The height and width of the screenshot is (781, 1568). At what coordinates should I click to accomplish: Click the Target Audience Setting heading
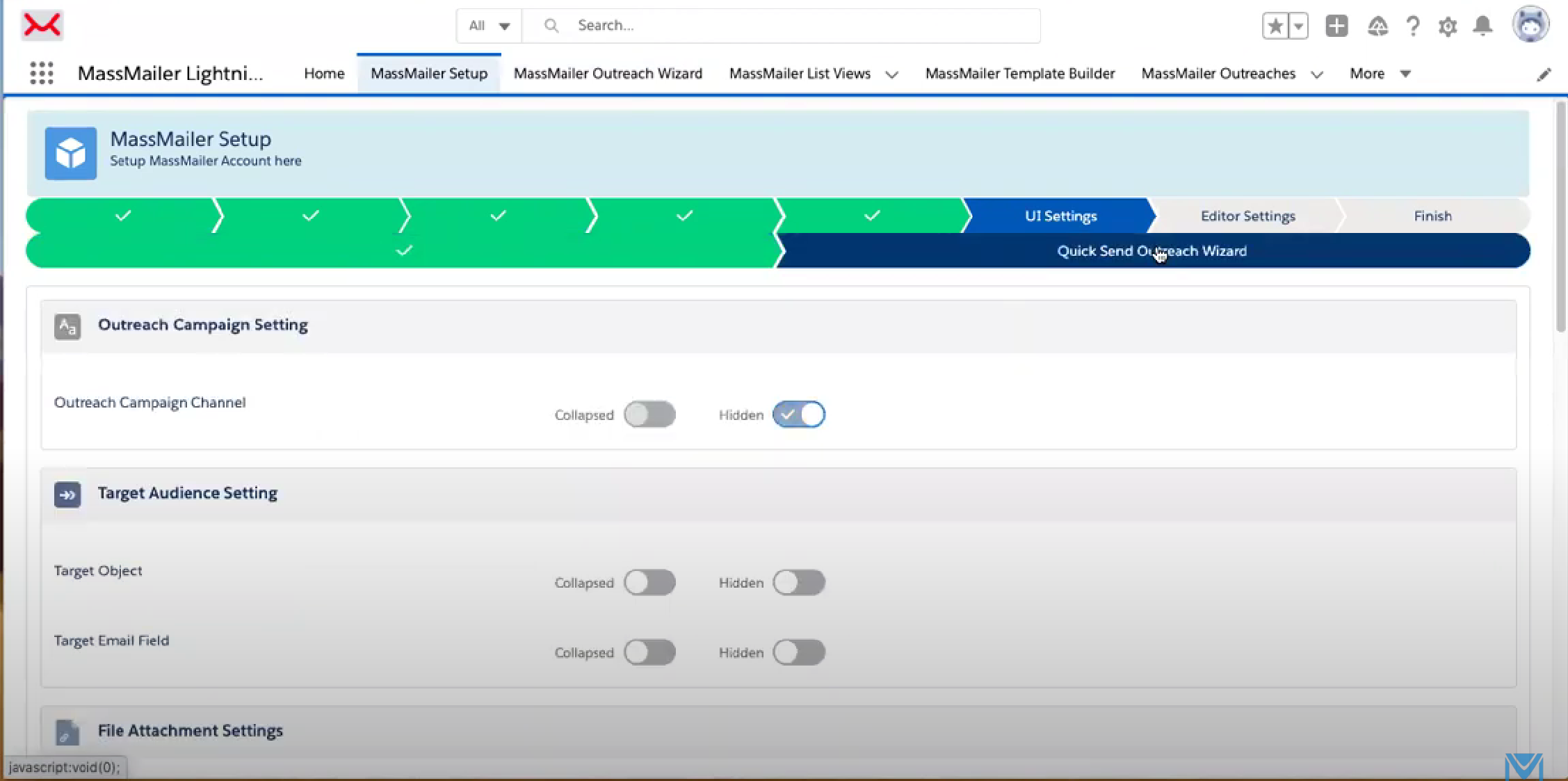point(188,493)
